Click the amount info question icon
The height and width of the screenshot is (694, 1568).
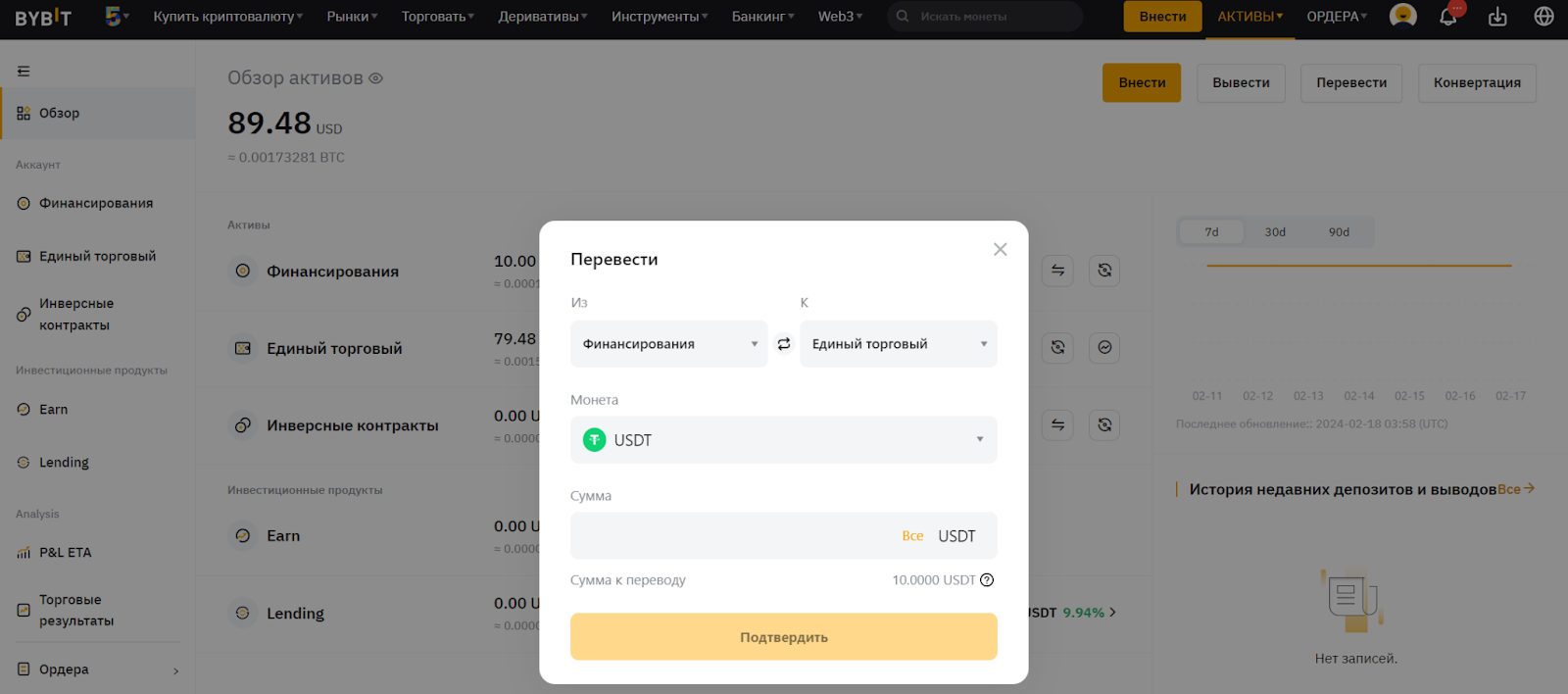coord(987,580)
